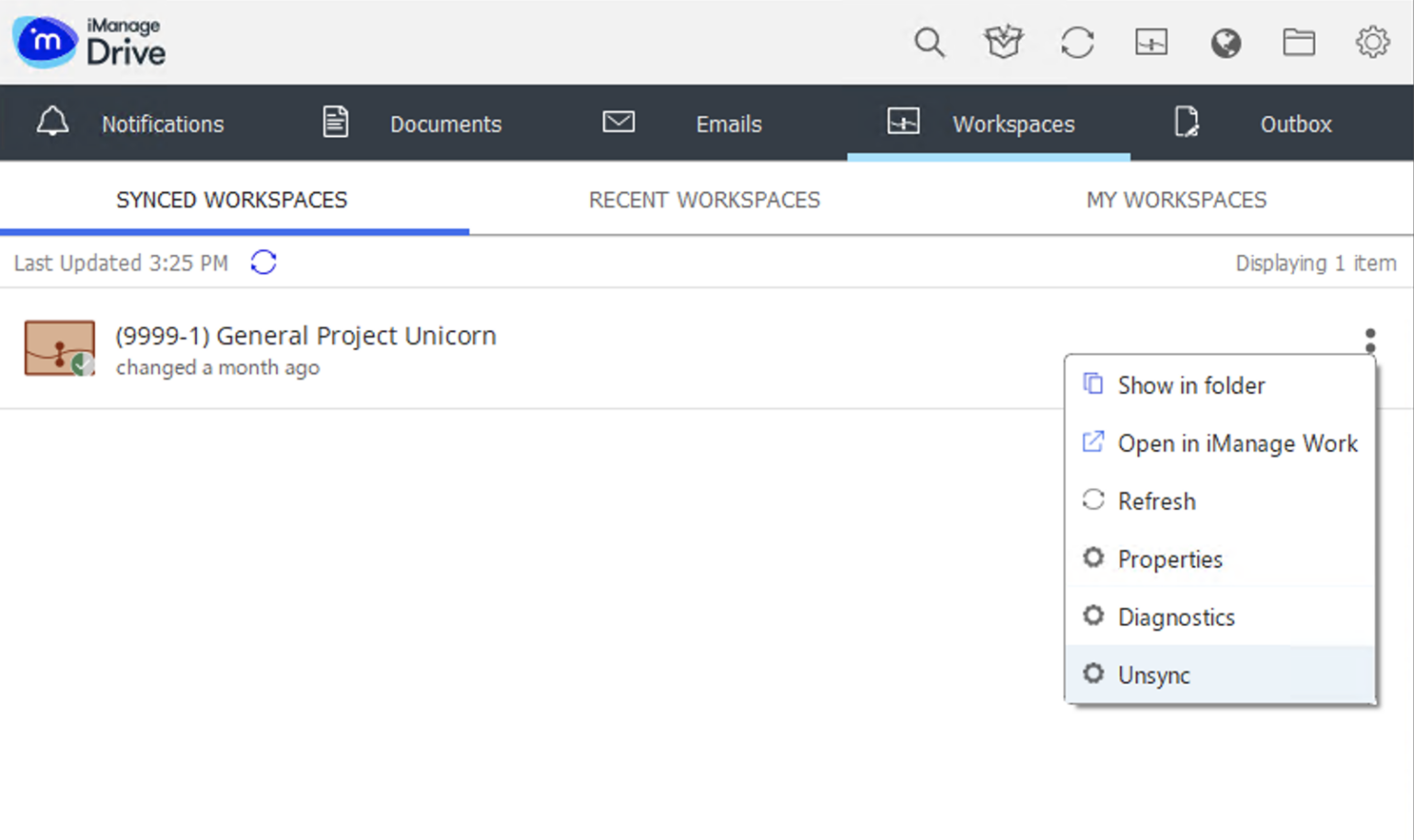The image size is (1414, 840).
Task: Open the three-dot options menu for the workspace
Action: (1370, 339)
